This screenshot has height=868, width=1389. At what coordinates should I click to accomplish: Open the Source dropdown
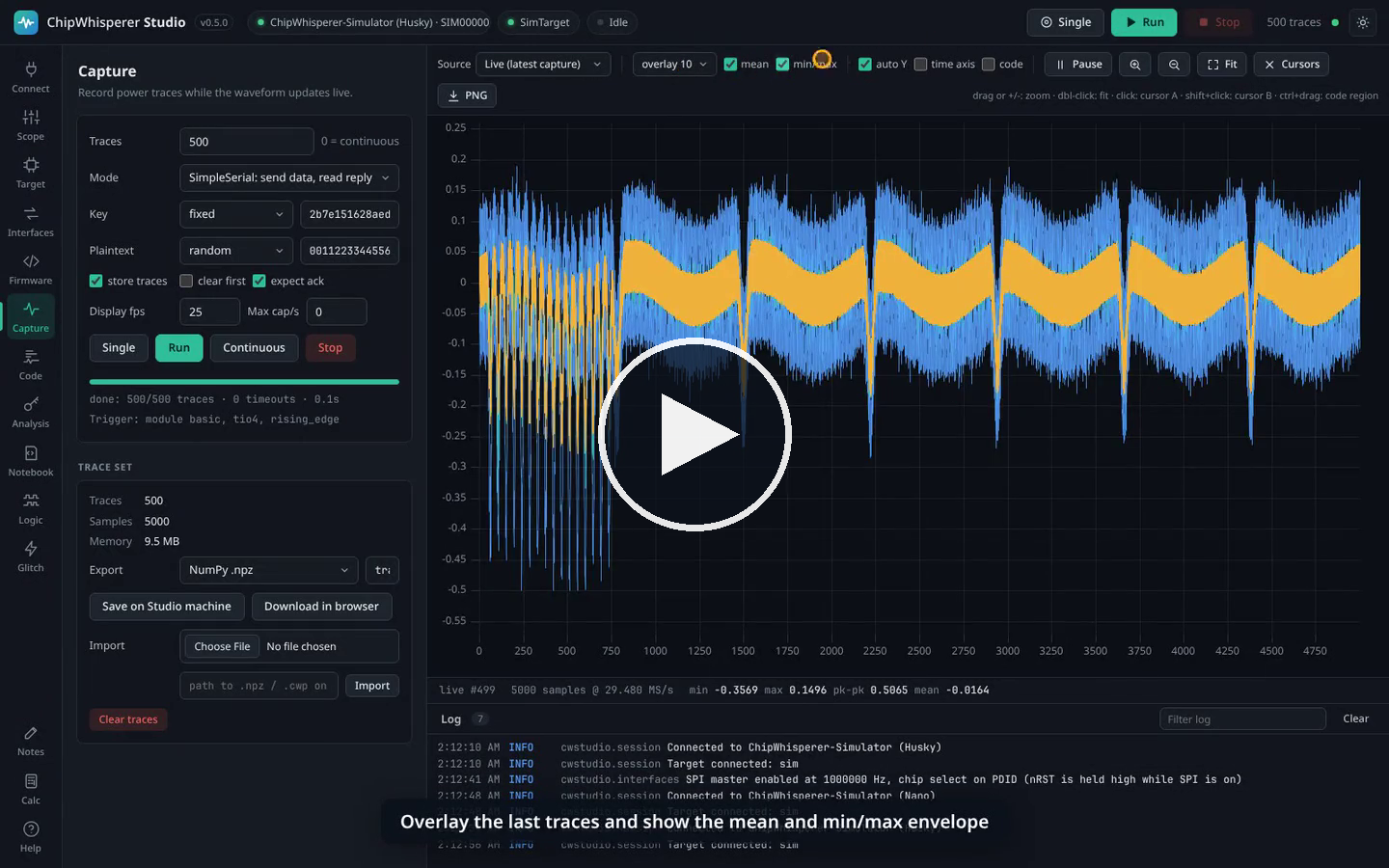click(x=544, y=65)
